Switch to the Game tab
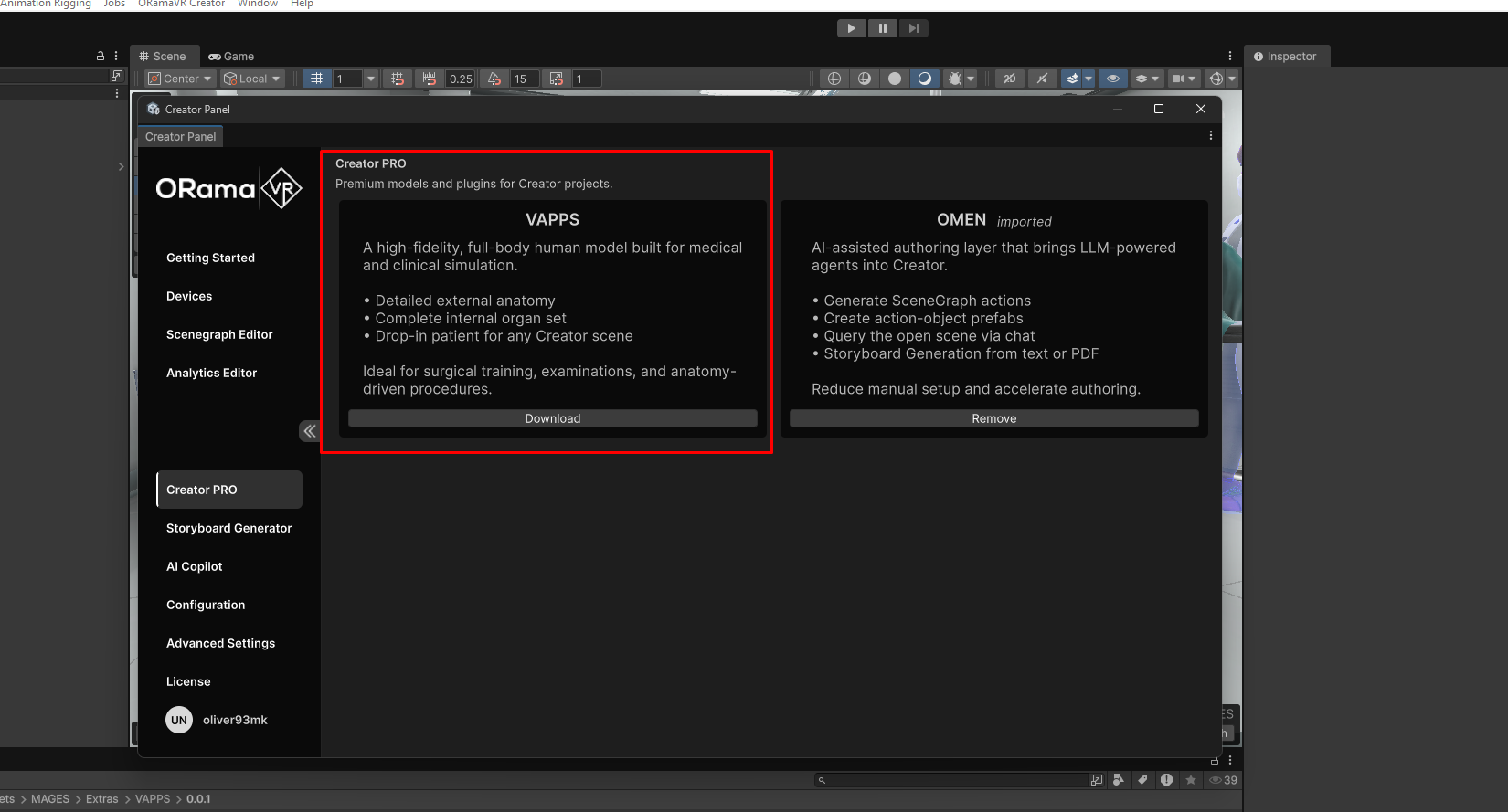Viewport: 1508px width, 812px height. coord(231,57)
